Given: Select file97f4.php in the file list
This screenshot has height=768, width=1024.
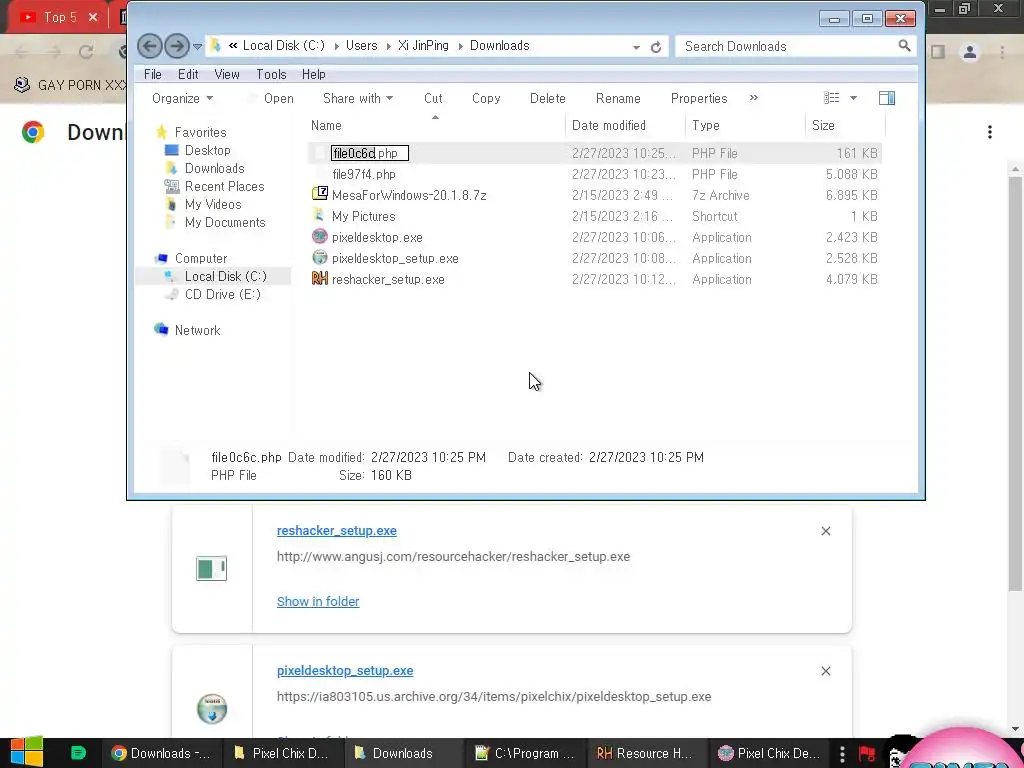Looking at the screenshot, I should point(364,174).
